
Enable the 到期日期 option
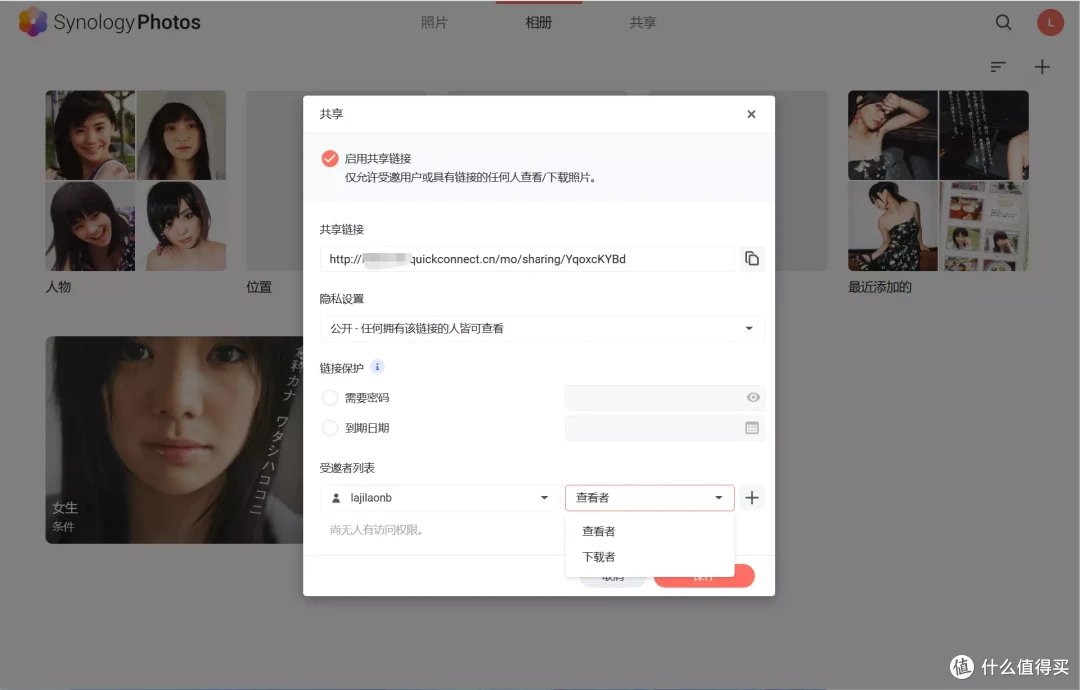coord(331,428)
